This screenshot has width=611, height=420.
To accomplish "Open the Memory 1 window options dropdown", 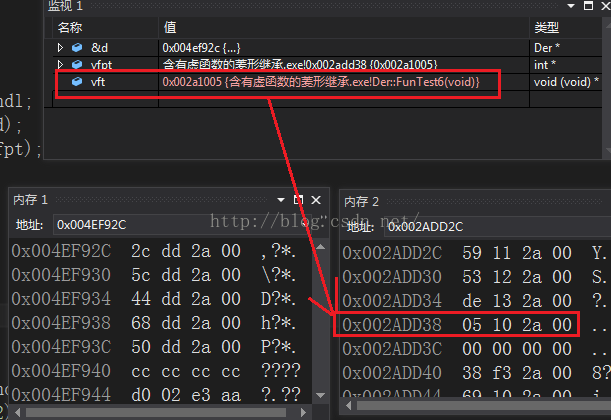I will pos(281,200).
